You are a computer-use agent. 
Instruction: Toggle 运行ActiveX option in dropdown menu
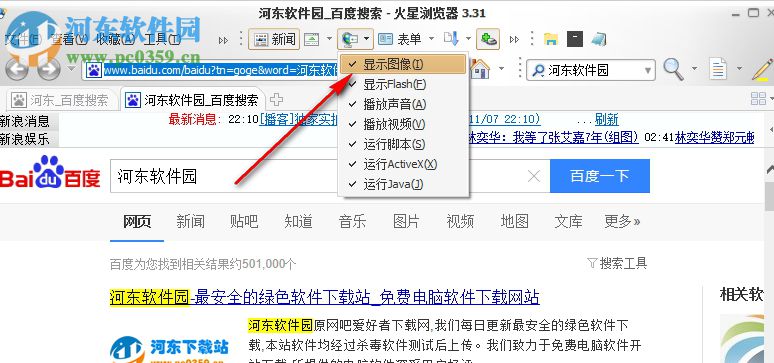(403, 164)
